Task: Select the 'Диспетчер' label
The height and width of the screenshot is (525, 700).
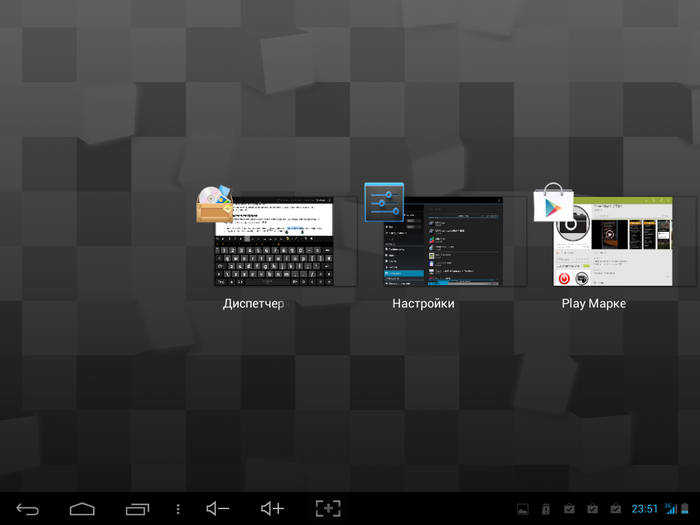Action: coord(254,304)
